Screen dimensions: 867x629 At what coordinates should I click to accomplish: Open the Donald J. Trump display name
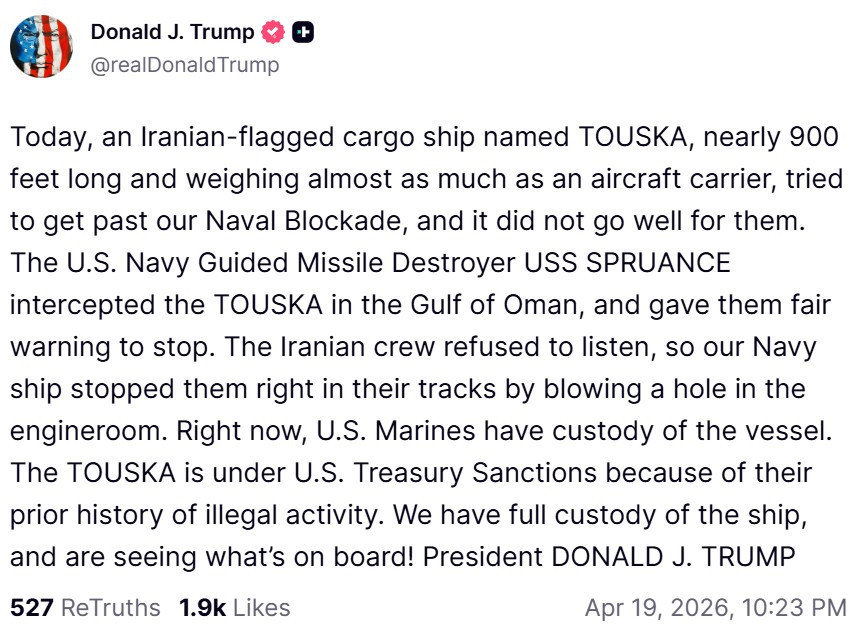172,32
